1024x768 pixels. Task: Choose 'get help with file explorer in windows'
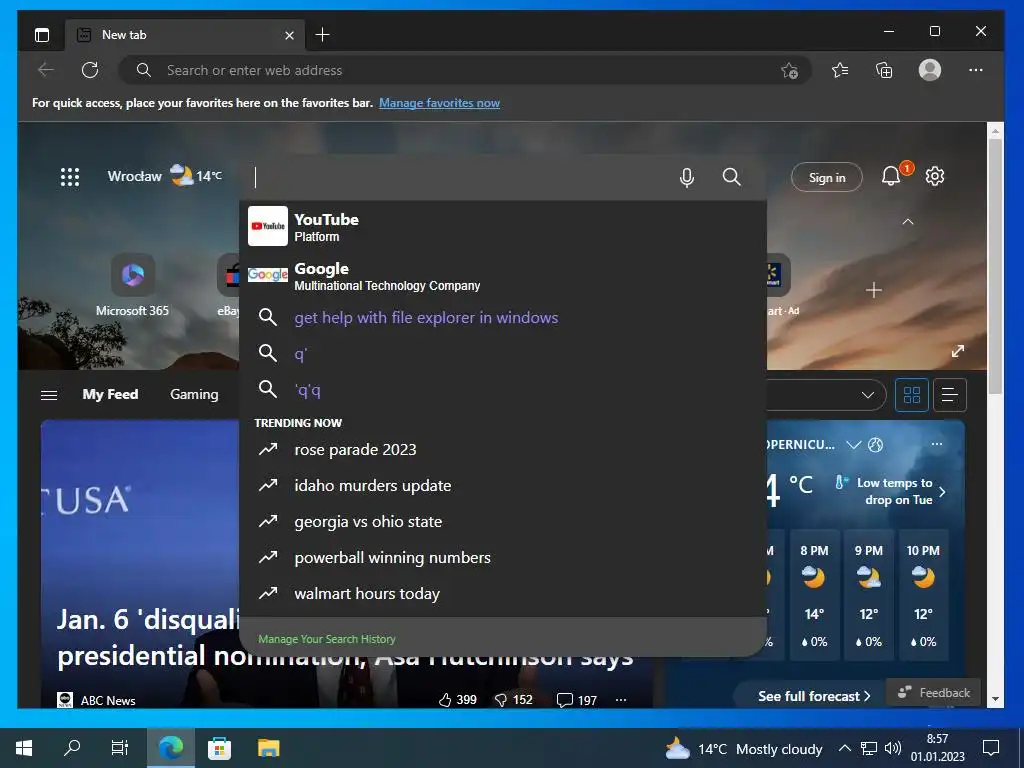pos(503,318)
